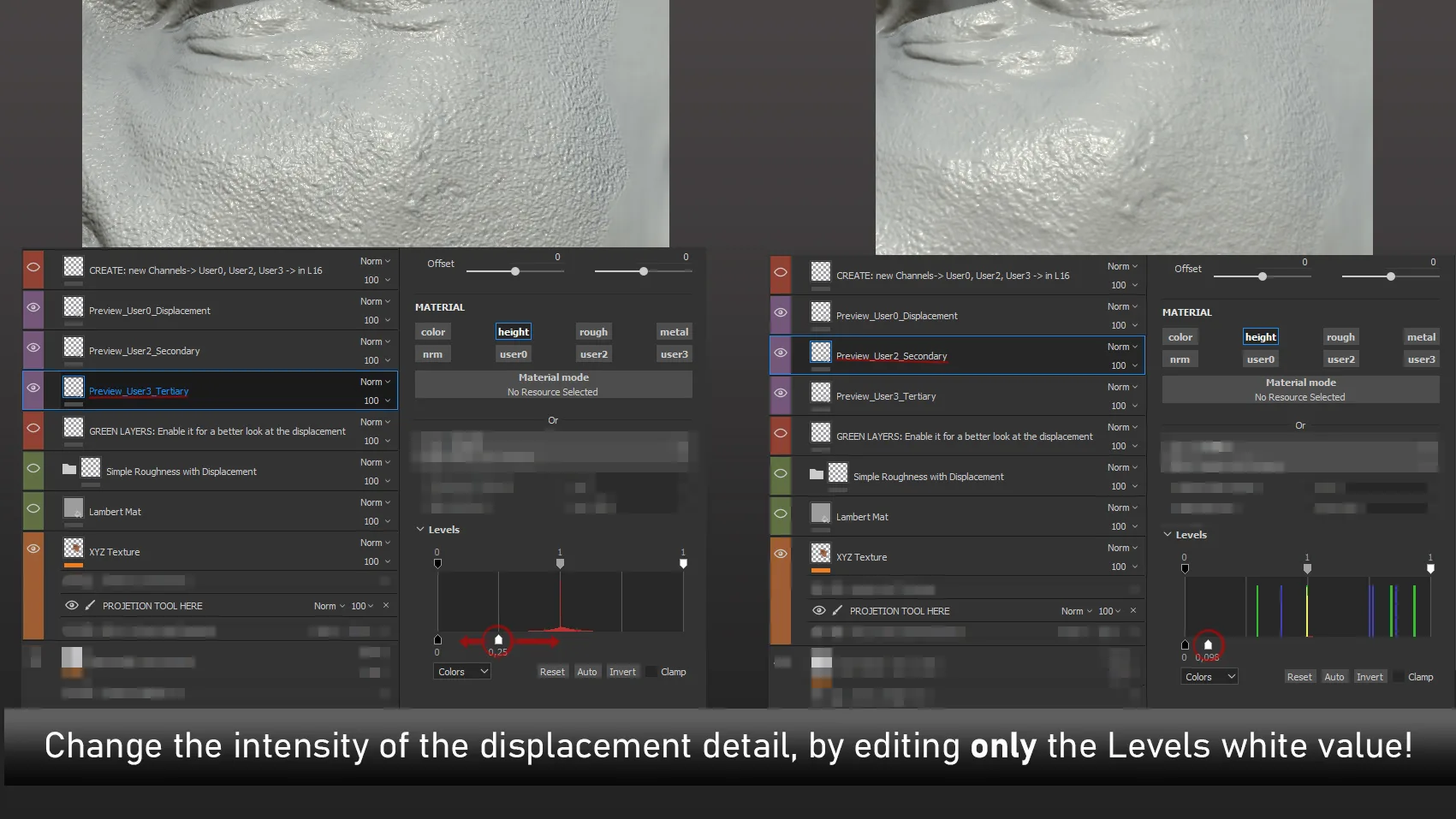Click the Reset button in Levels
Screen dimensions: 1456x819
click(552, 671)
